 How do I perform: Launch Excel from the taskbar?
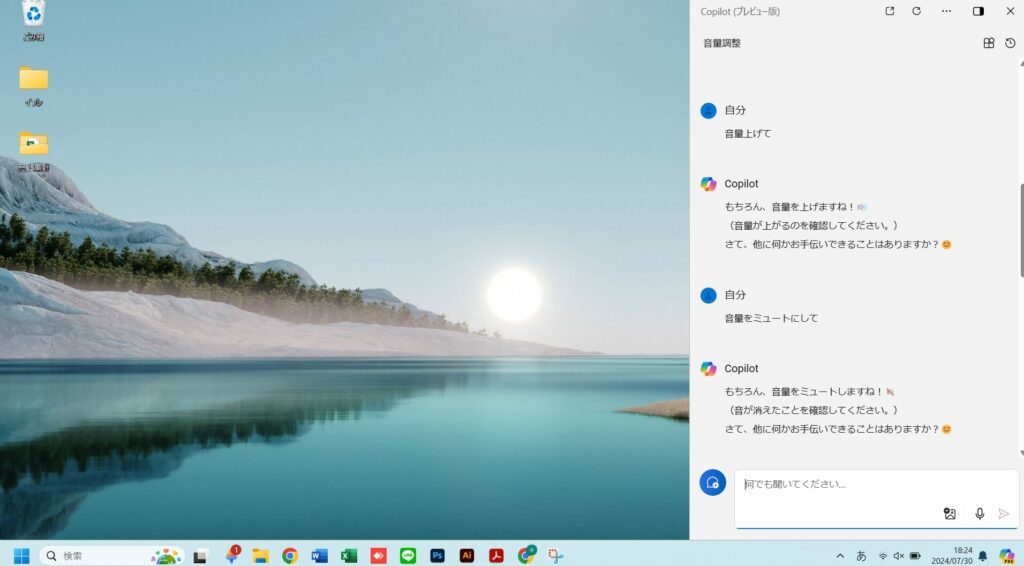[349, 555]
